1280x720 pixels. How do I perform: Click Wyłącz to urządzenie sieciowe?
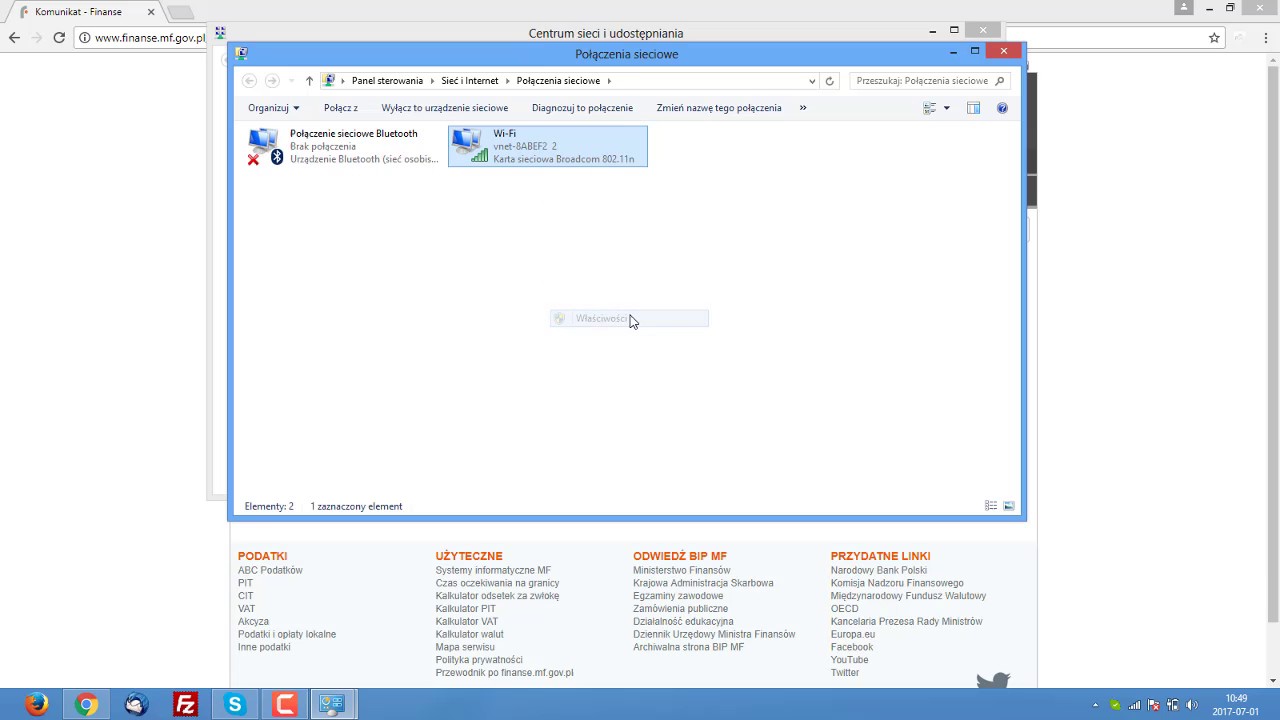click(445, 108)
